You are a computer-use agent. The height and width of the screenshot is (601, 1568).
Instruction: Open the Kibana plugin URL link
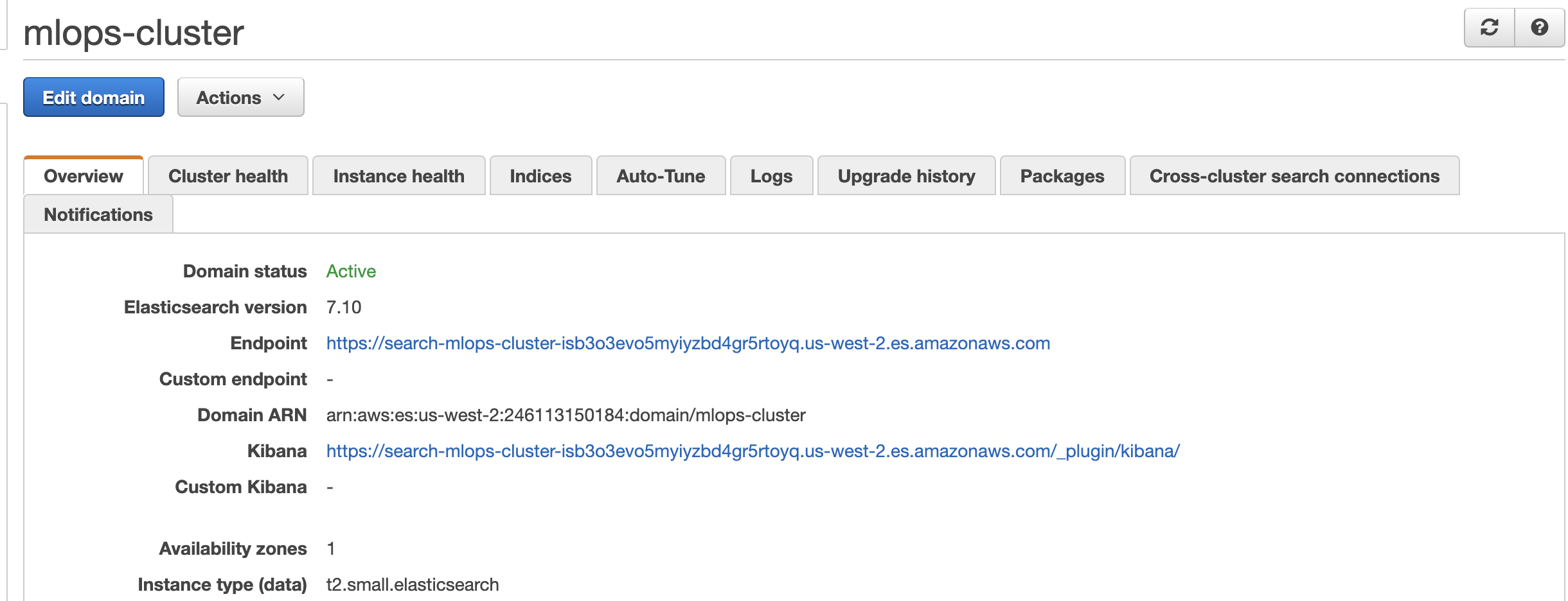(753, 451)
